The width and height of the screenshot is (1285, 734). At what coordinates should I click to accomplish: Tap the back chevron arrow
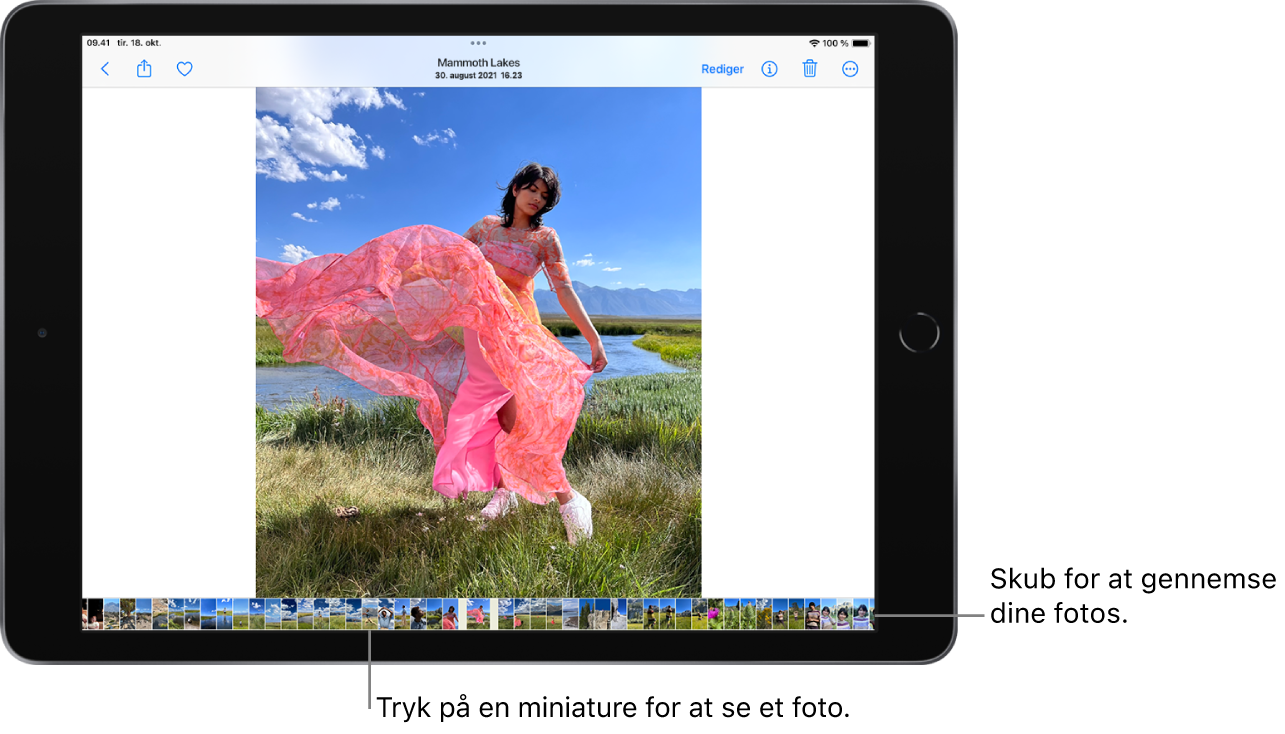105,69
